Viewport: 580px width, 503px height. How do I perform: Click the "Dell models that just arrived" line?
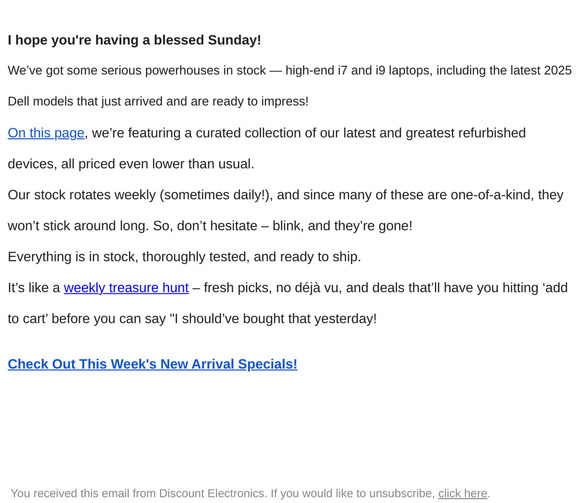point(158,101)
